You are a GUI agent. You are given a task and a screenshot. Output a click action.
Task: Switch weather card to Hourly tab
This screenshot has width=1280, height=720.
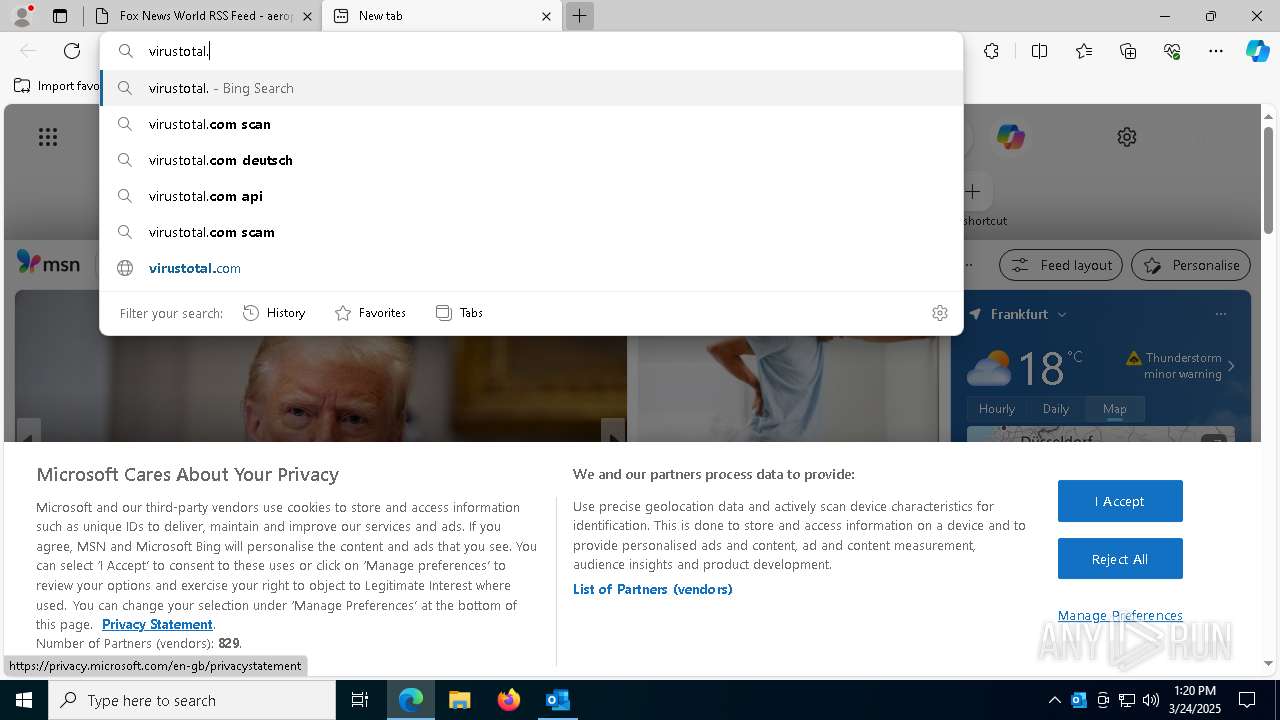tap(997, 408)
